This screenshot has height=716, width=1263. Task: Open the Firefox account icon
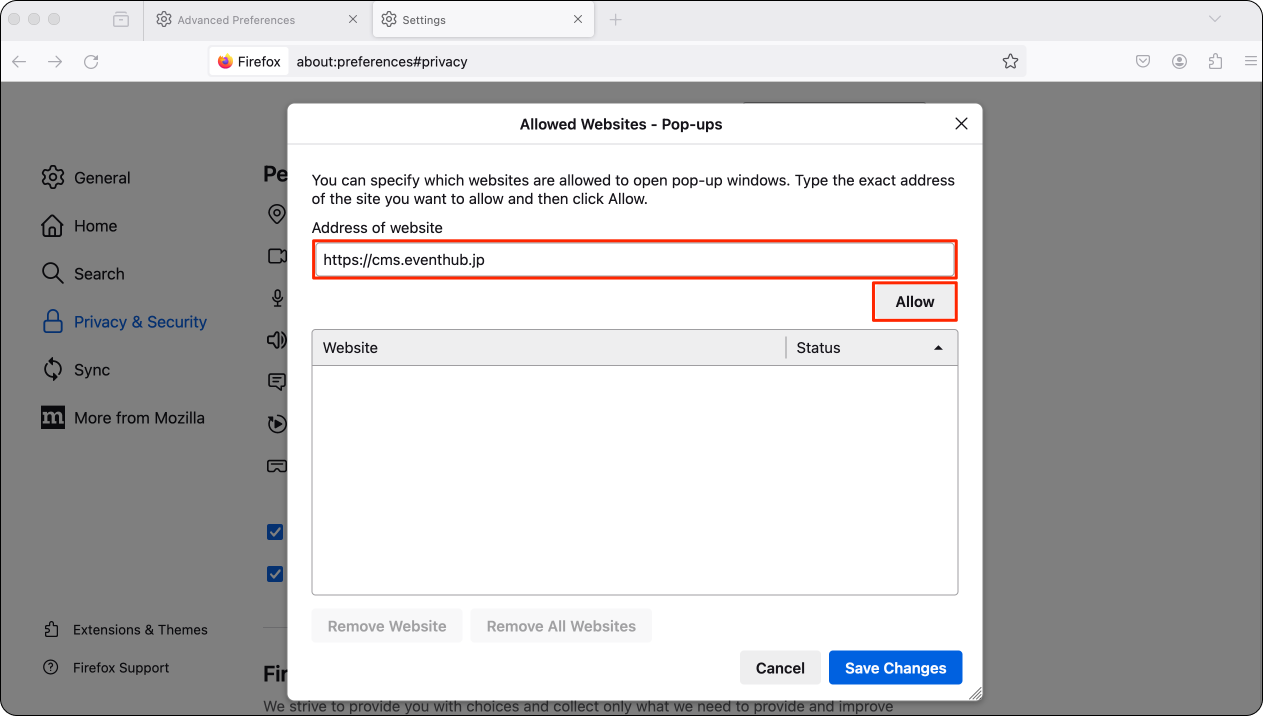[1180, 62]
